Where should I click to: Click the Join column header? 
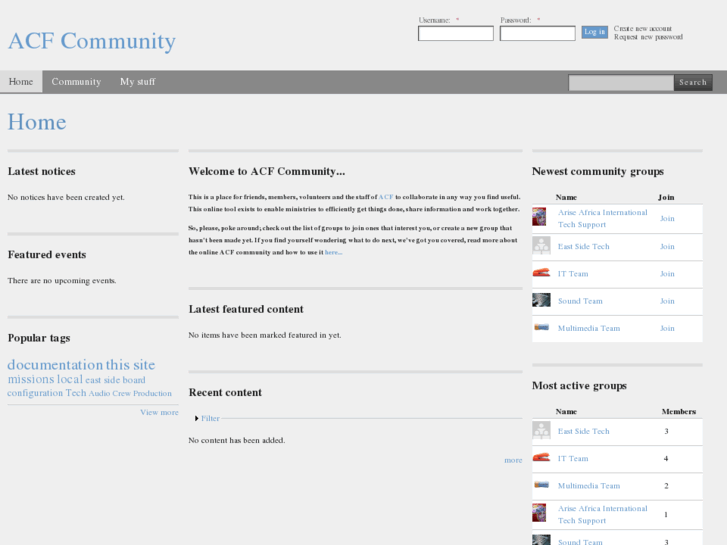[666, 197]
